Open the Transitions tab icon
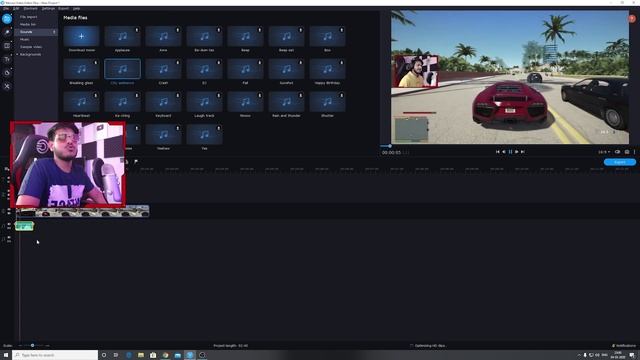The image size is (640, 360). [7, 46]
